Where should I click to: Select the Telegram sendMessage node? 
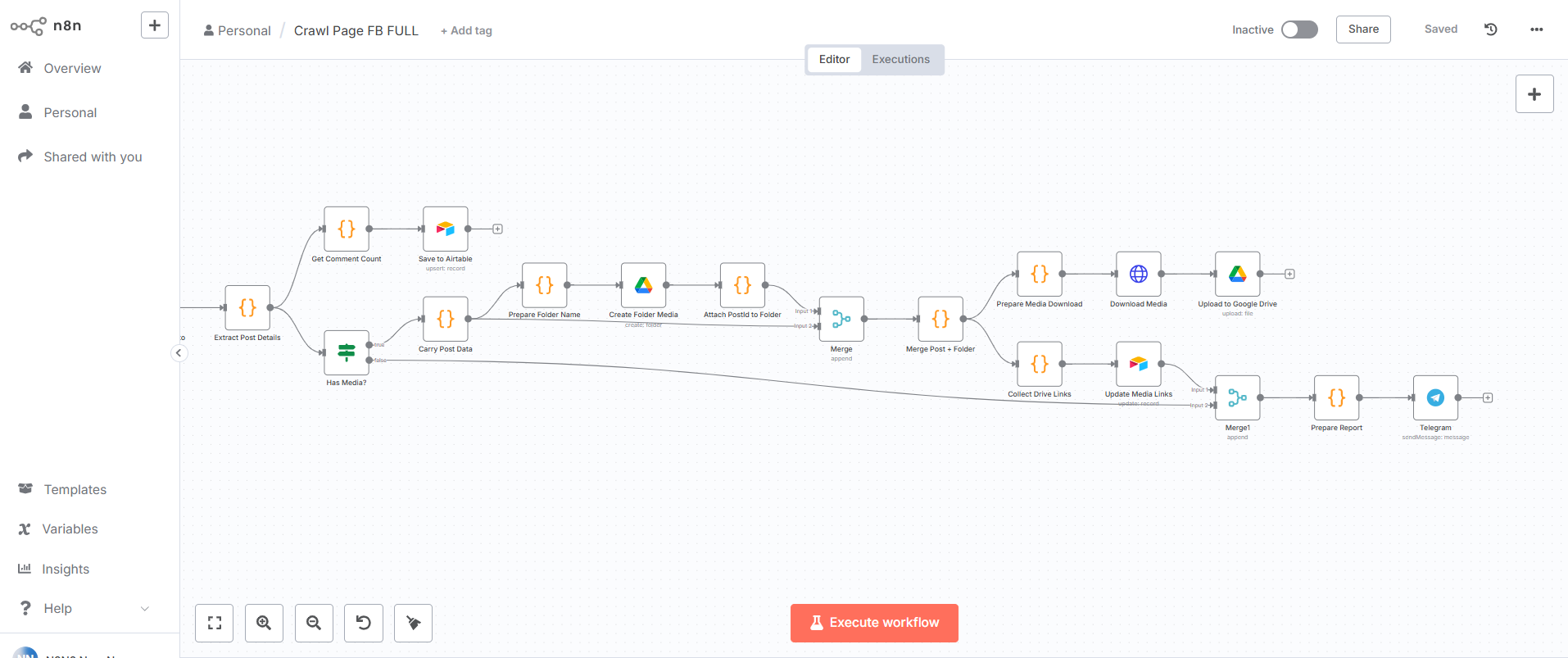coord(1434,397)
